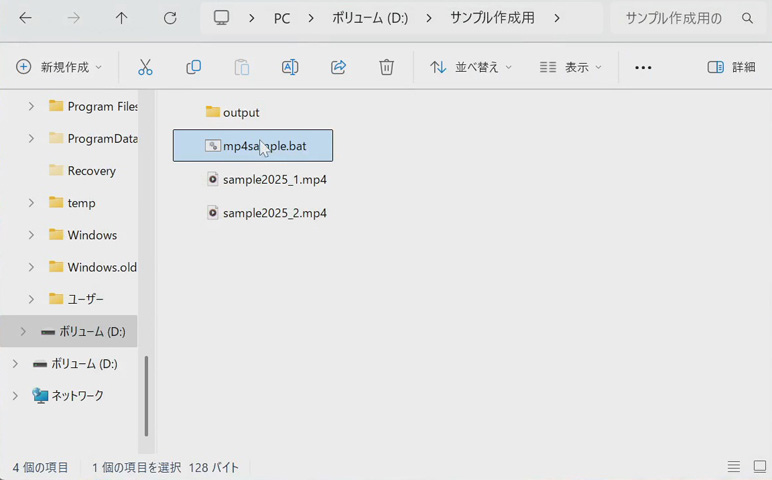The image size is (772, 480).
Task: Click the Copy icon in toolbar
Action: coord(193,67)
